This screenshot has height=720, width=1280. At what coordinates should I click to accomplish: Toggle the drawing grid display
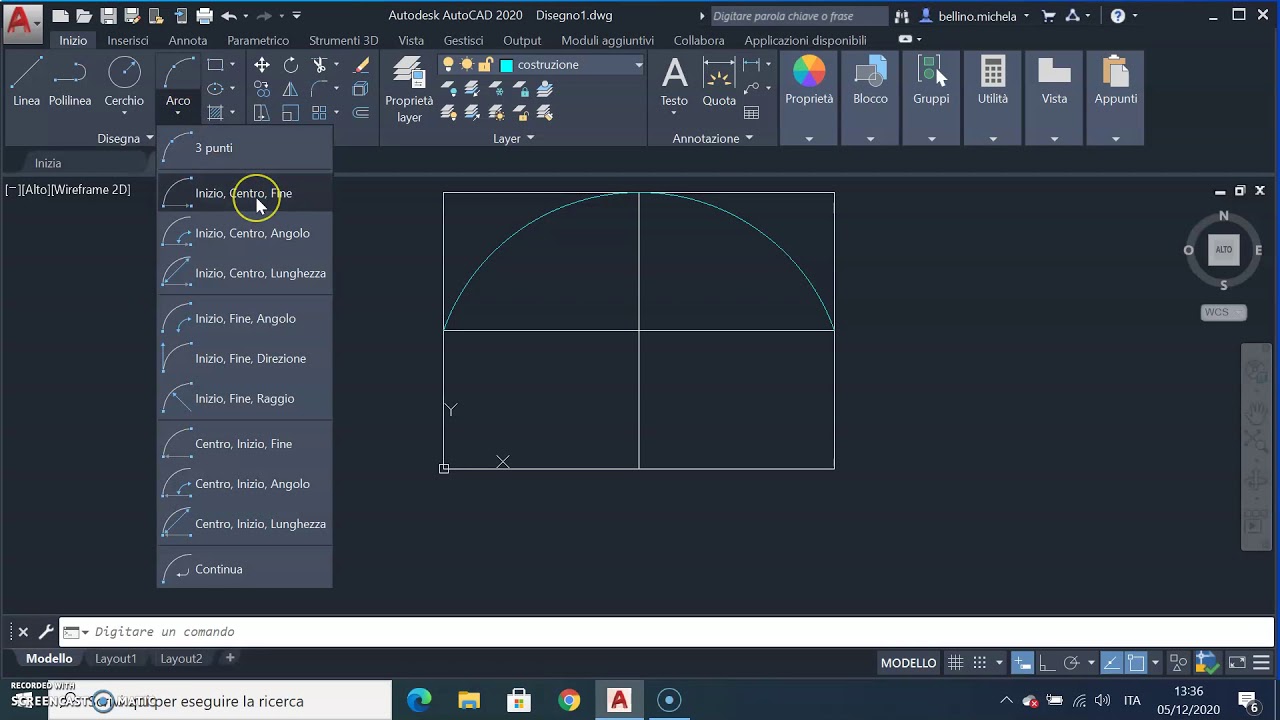tap(956, 663)
